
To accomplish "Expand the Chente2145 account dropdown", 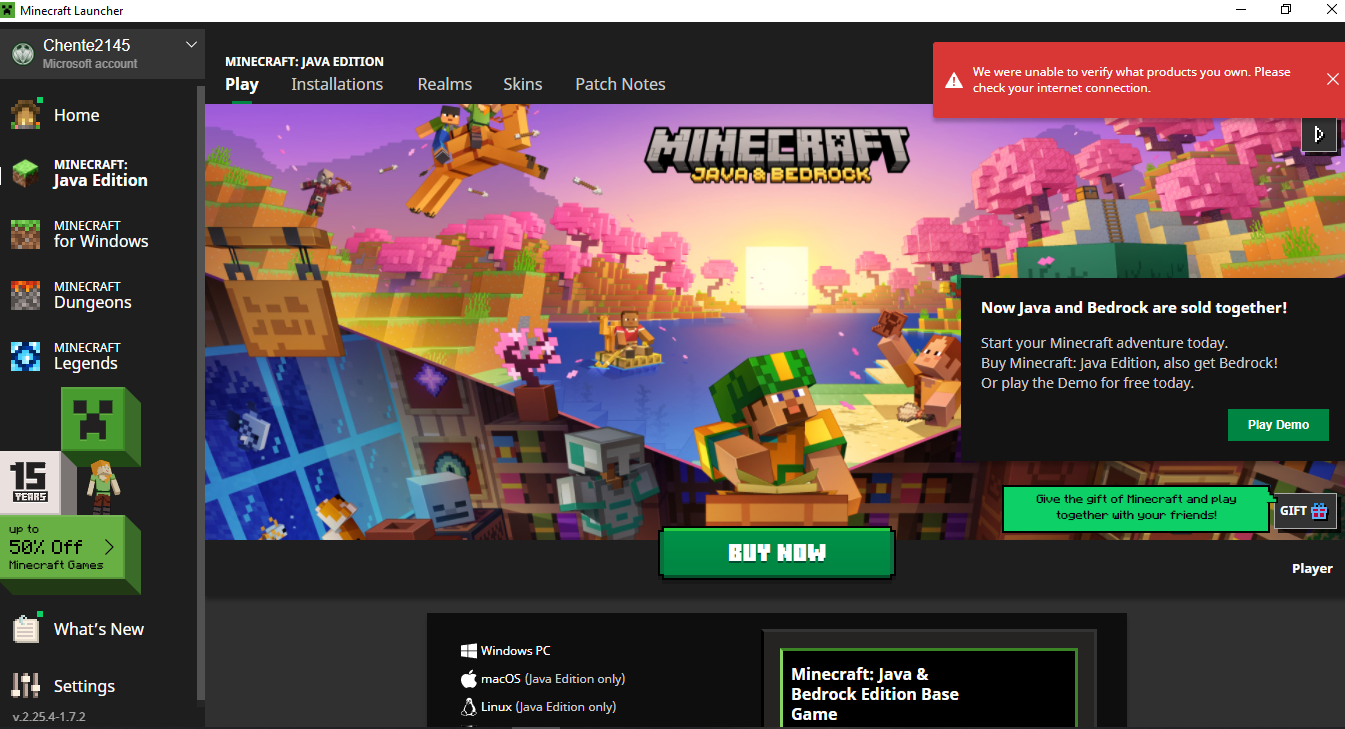I will 192,45.
